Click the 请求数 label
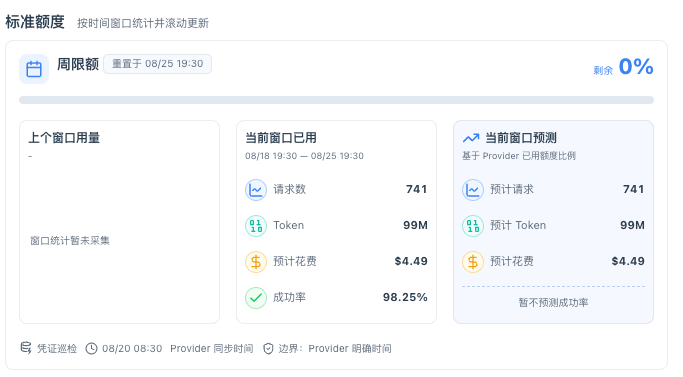Image resolution: width=683 pixels, height=377 pixels. [x=289, y=189]
